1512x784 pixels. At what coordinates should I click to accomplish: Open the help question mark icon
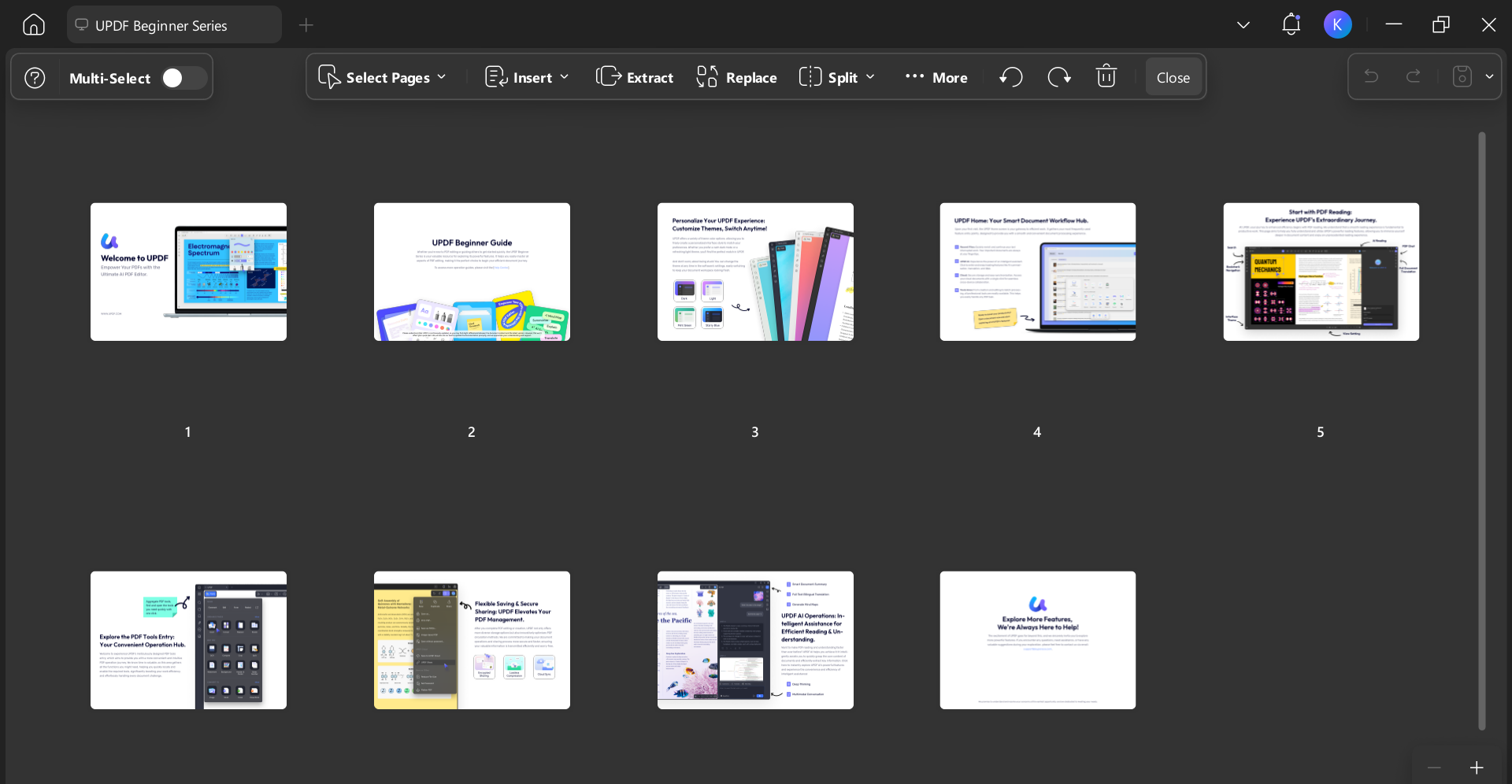[35, 77]
